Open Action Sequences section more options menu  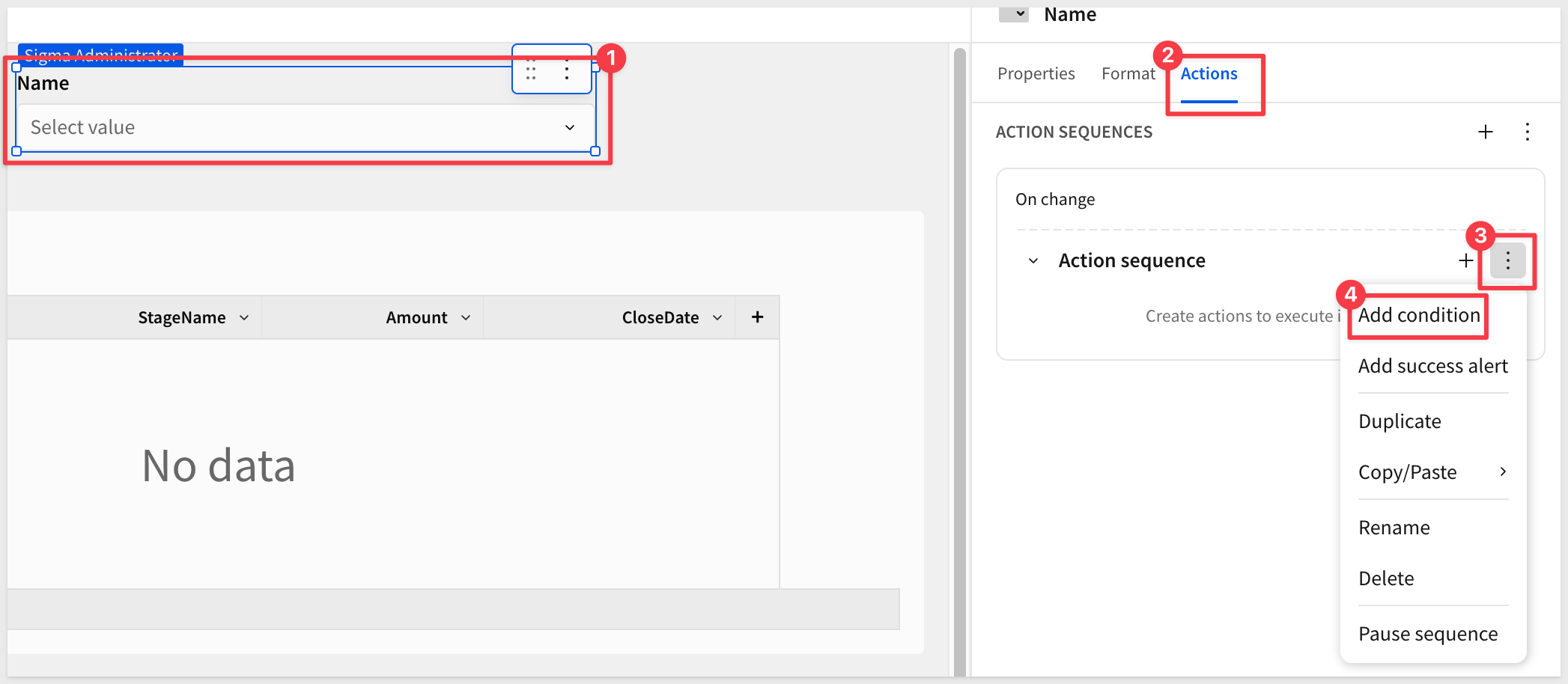point(1527,132)
